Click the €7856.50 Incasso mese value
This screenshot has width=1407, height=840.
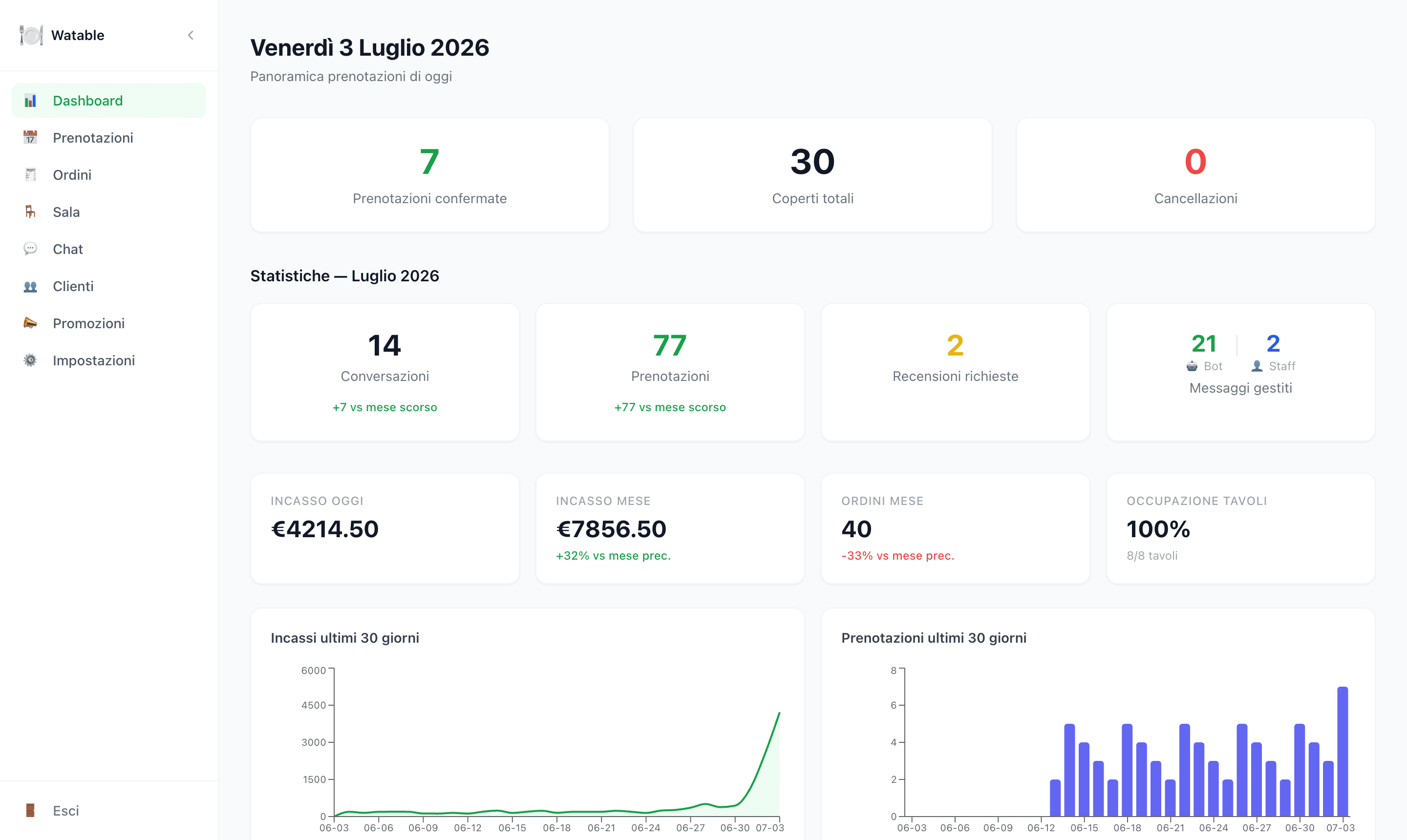click(612, 529)
